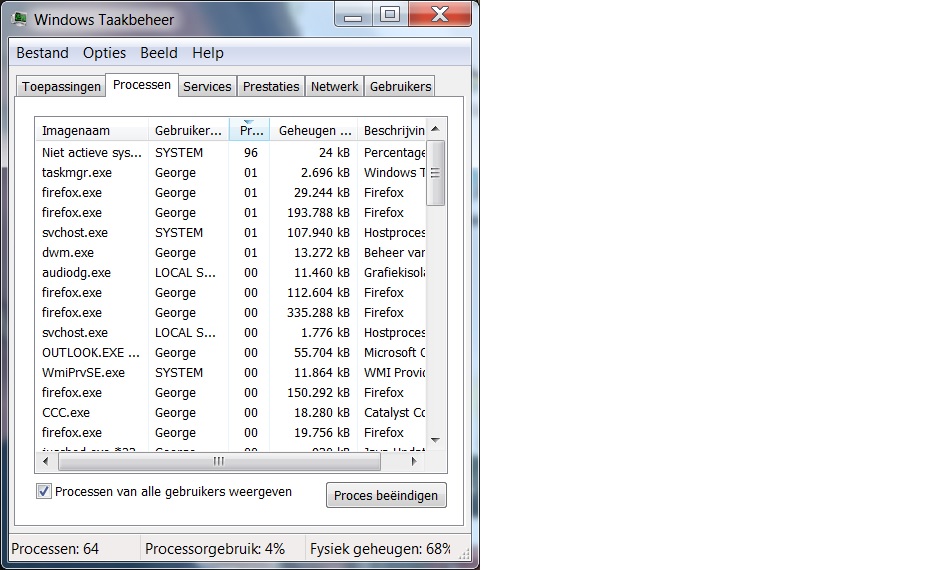The image size is (929, 570).
Task: Click the Grafiekisol description cell
Action: tap(395, 273)
